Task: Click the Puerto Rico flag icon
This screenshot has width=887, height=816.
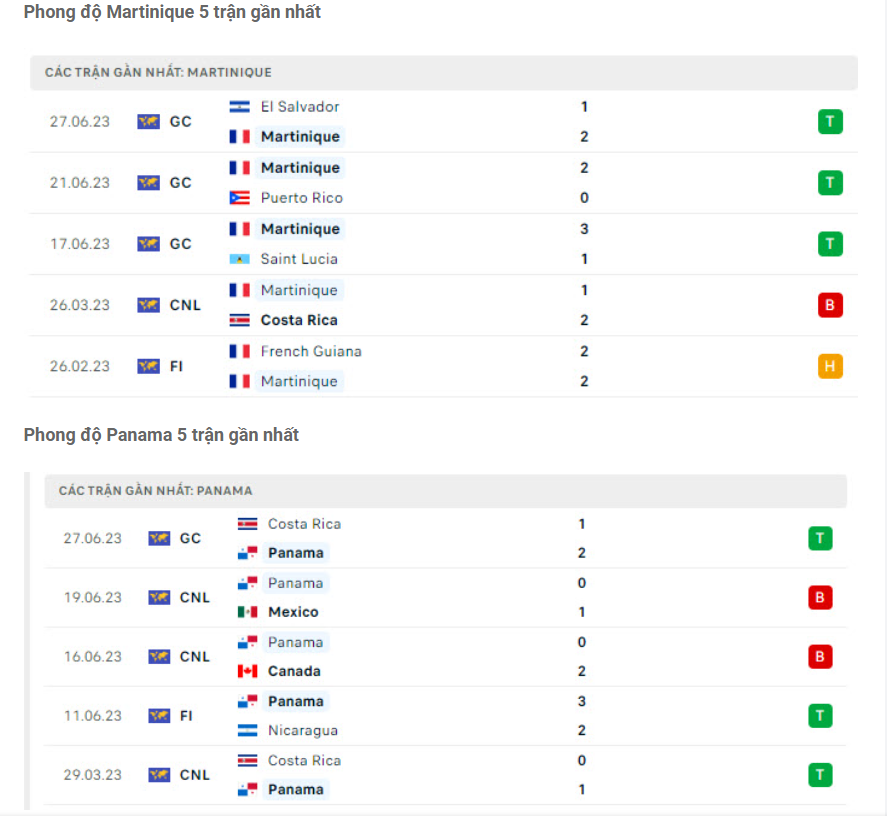Action: point(239,198)
